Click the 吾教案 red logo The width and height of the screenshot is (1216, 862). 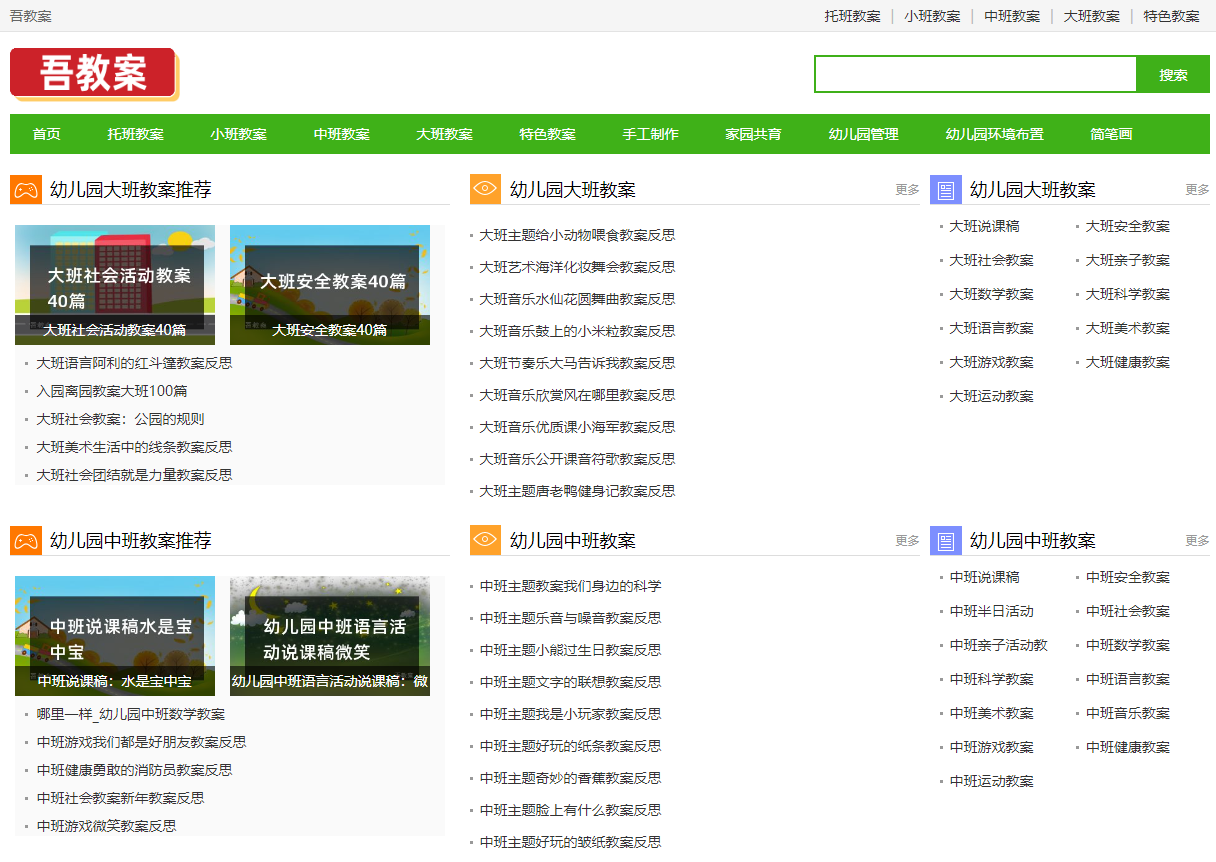coord(94,74)
